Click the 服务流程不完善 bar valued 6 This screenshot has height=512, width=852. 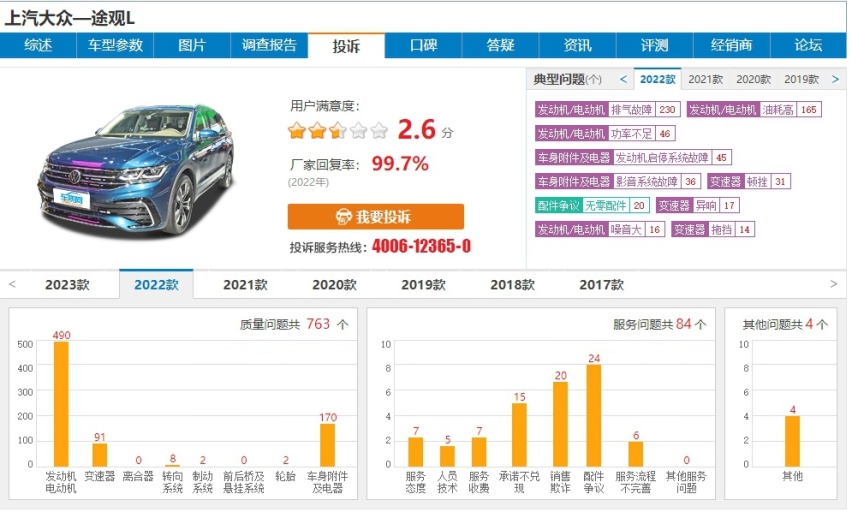[x=636, y=454]
